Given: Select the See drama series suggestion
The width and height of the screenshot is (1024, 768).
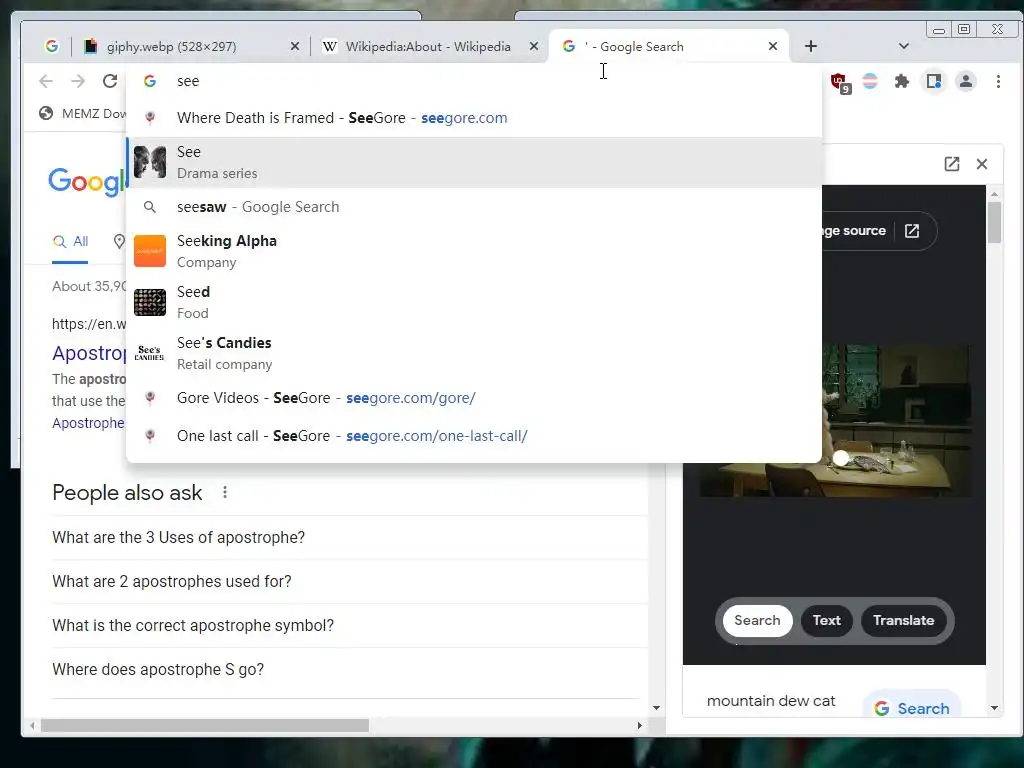Looking at the screenshot, I should [x=473, y=162].
